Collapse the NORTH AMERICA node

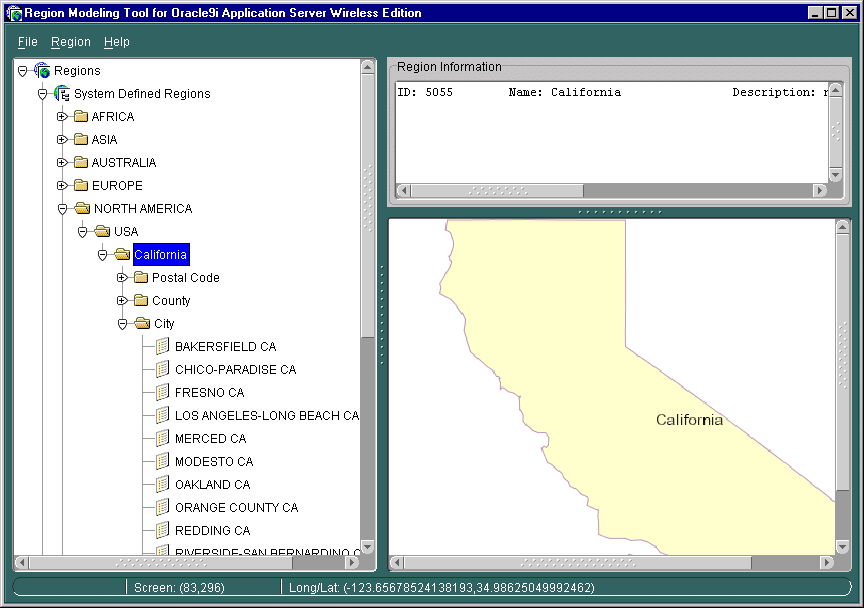(x=62, y=209)
